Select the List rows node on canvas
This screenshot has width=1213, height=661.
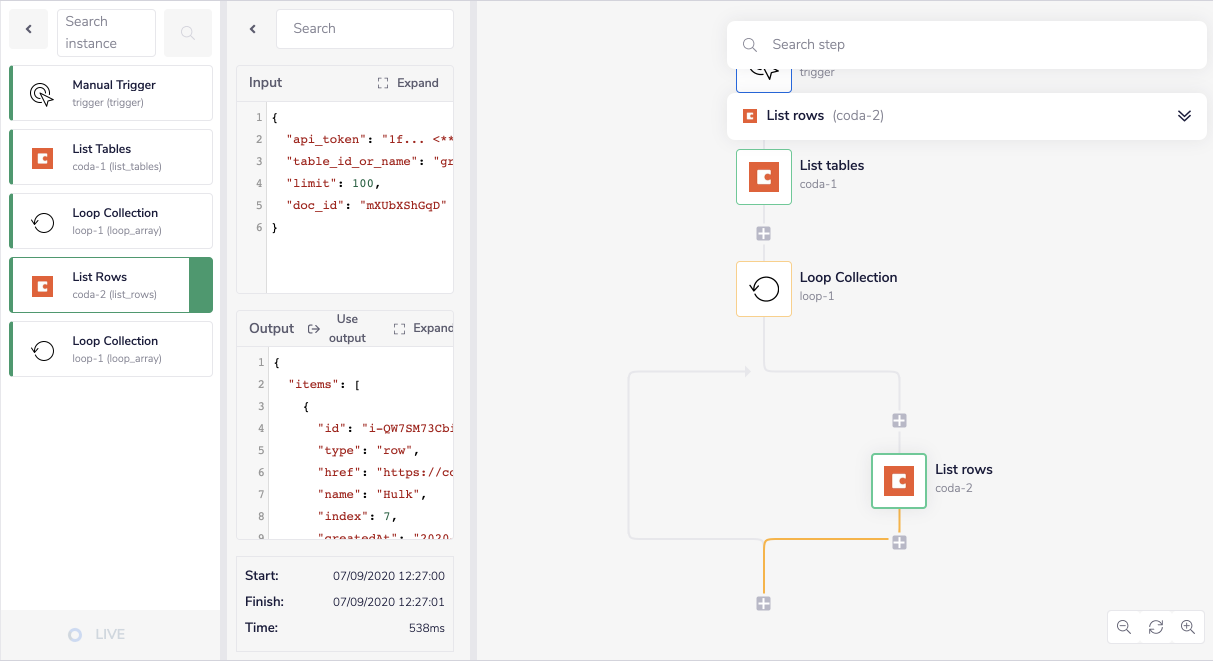coord(898,481)
